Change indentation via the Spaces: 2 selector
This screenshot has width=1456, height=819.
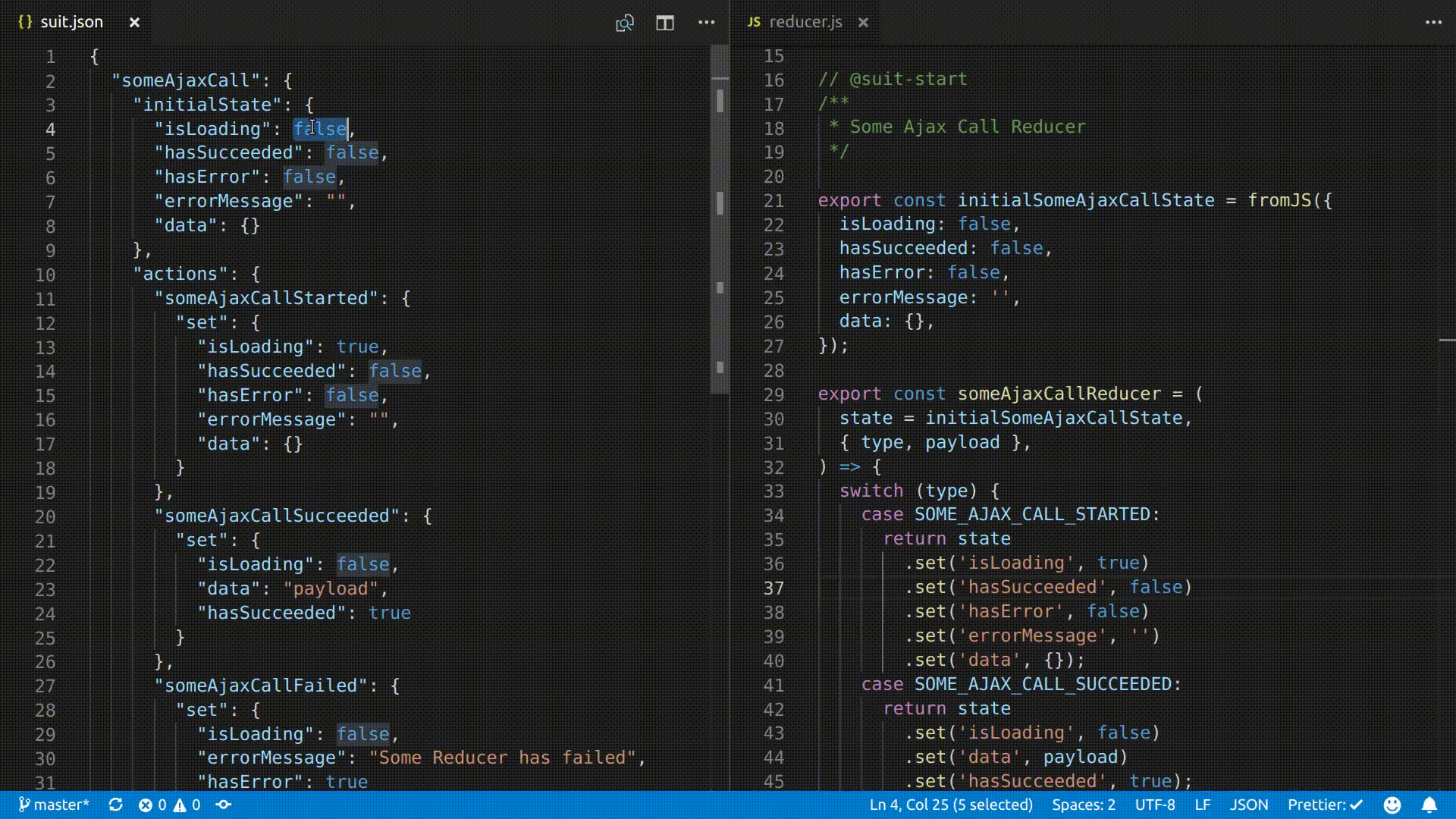[x=1083, y=805]
